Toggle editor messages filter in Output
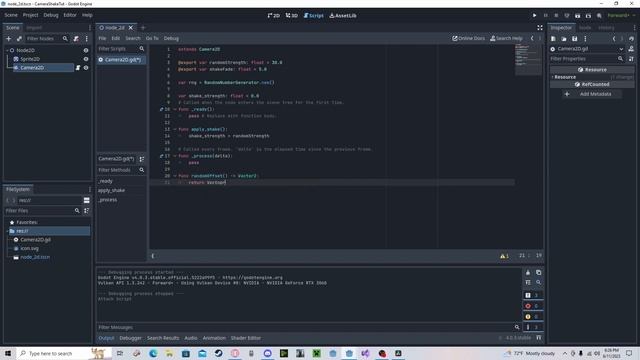 (532, 327)
